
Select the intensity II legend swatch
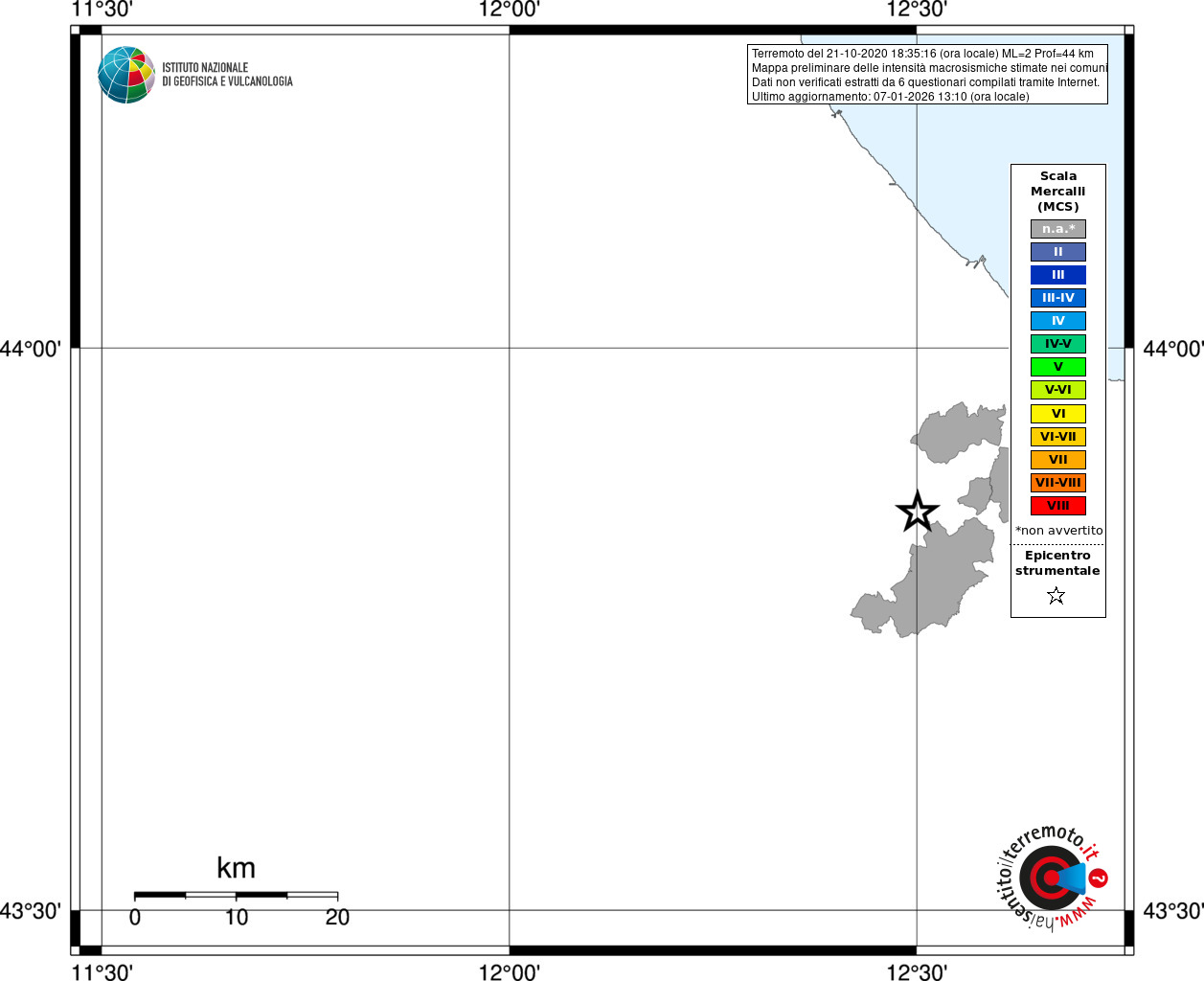[1058, 252]
